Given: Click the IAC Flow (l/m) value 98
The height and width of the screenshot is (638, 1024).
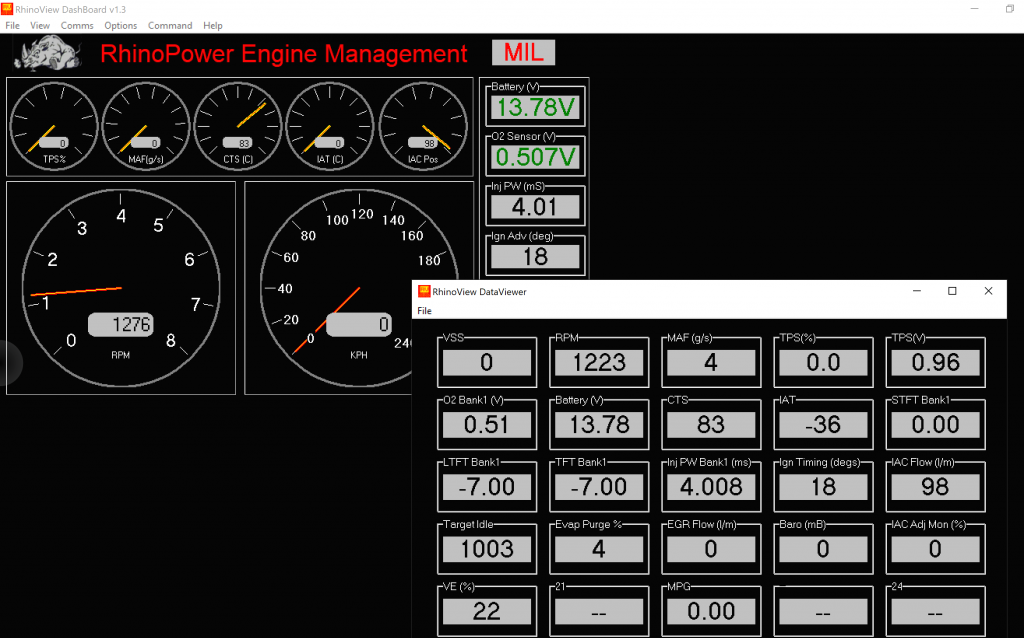Looking at the screenshot, I should tap(935, 486).
